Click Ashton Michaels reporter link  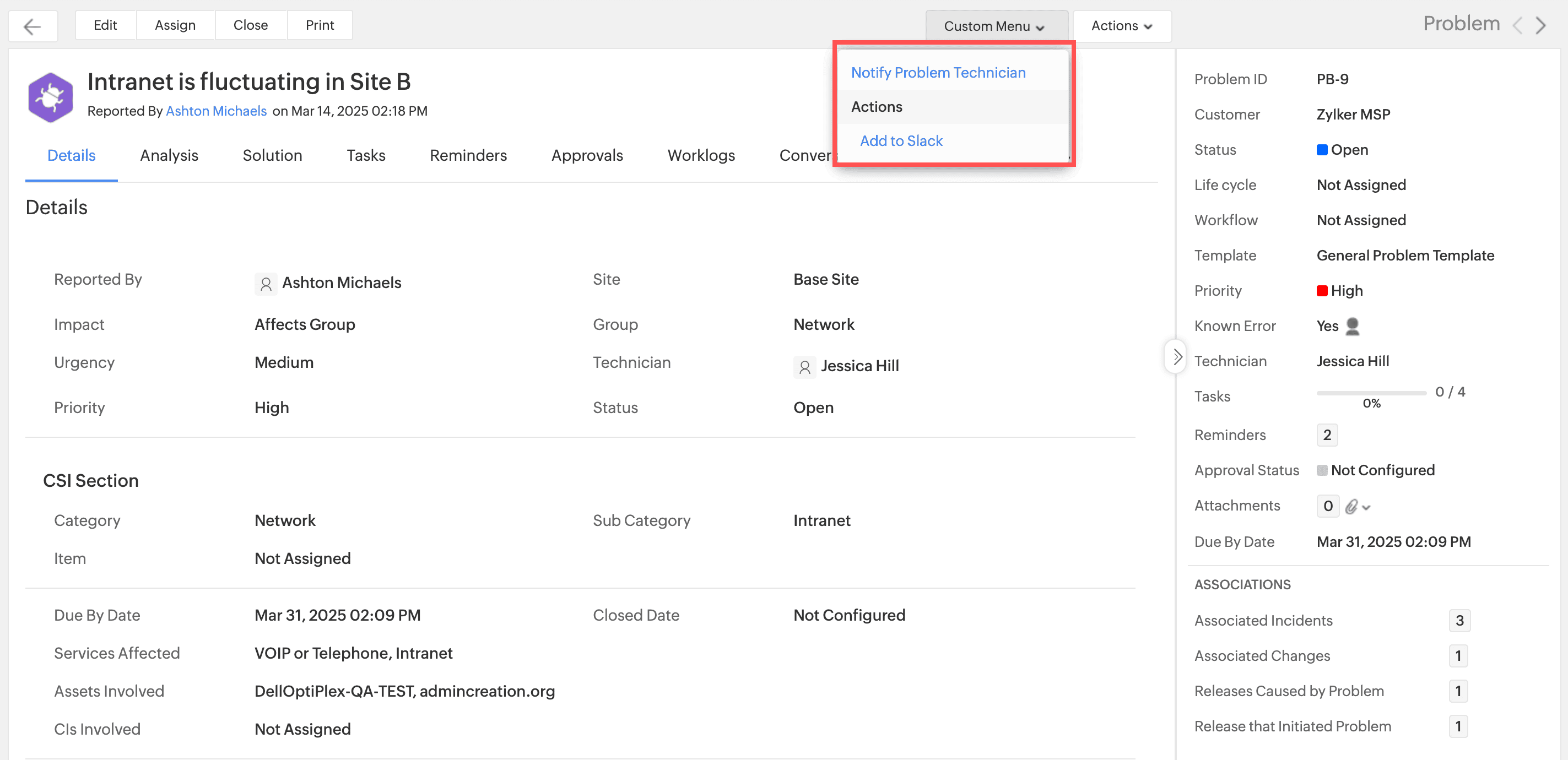click(x=216, y=111)
